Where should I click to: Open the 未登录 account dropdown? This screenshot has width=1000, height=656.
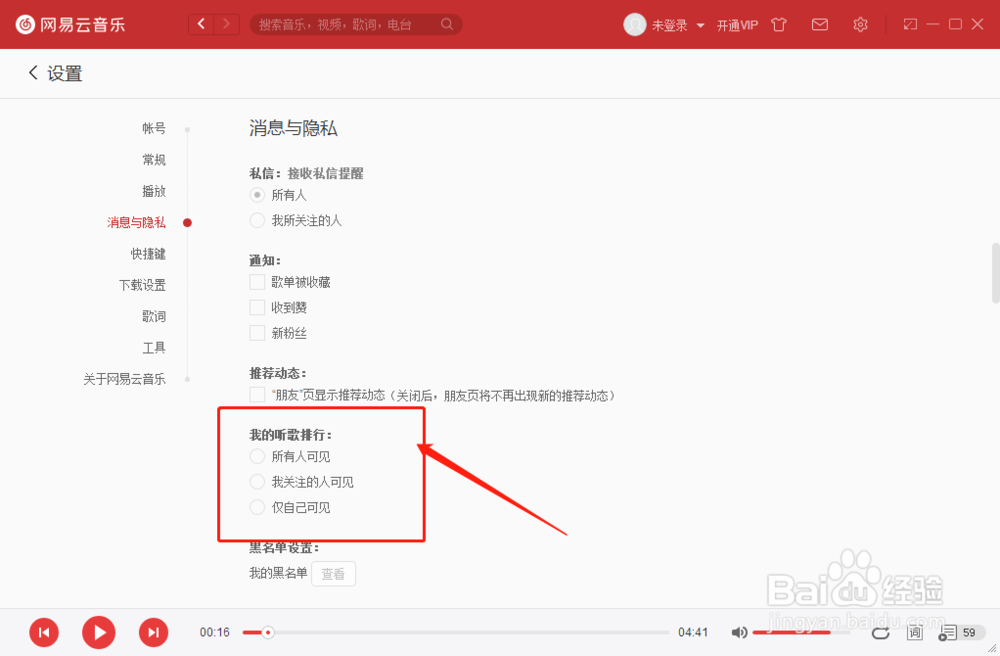click(x=677, y=26)
